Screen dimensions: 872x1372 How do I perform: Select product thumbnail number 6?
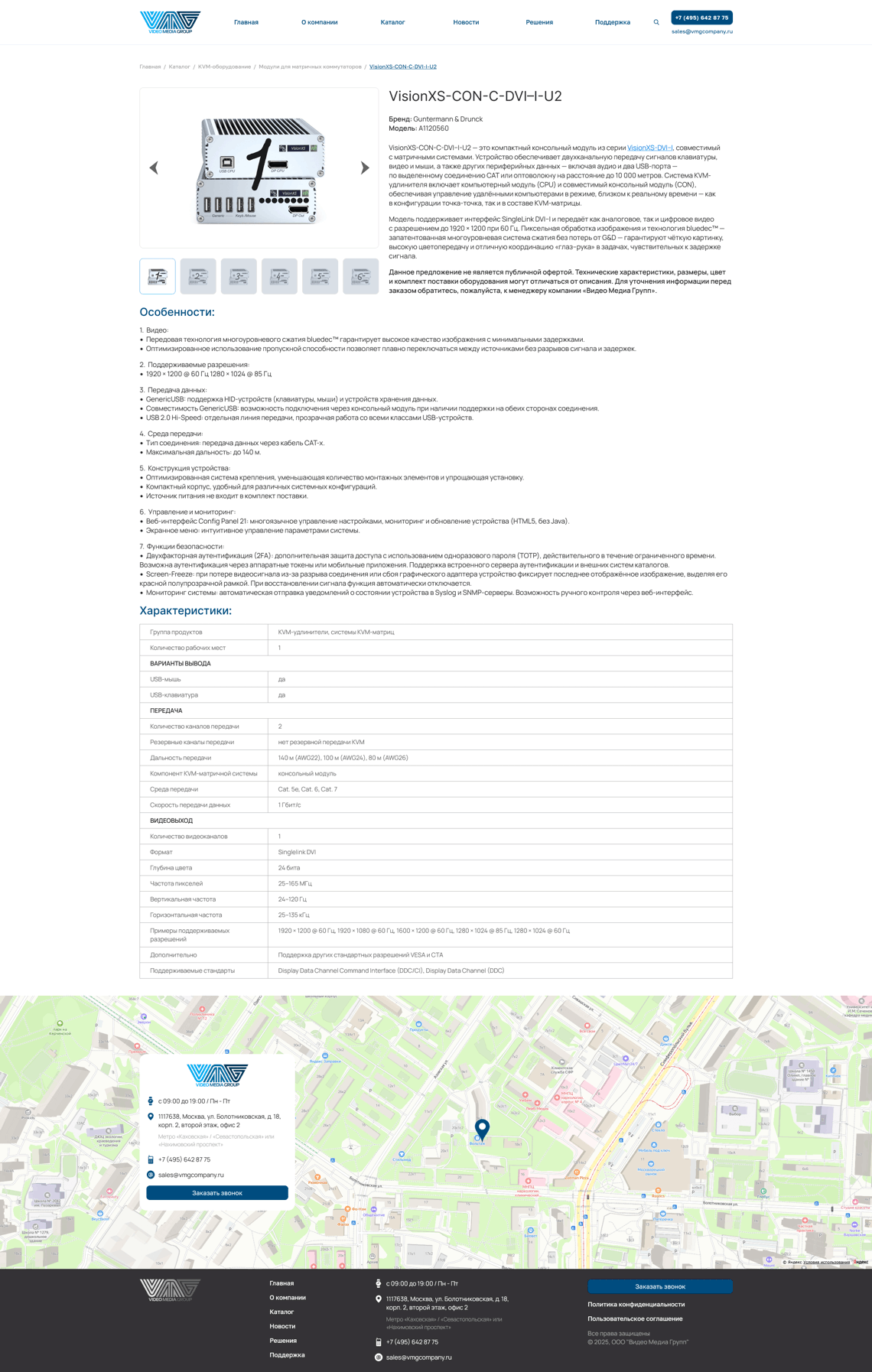point(360,277)
